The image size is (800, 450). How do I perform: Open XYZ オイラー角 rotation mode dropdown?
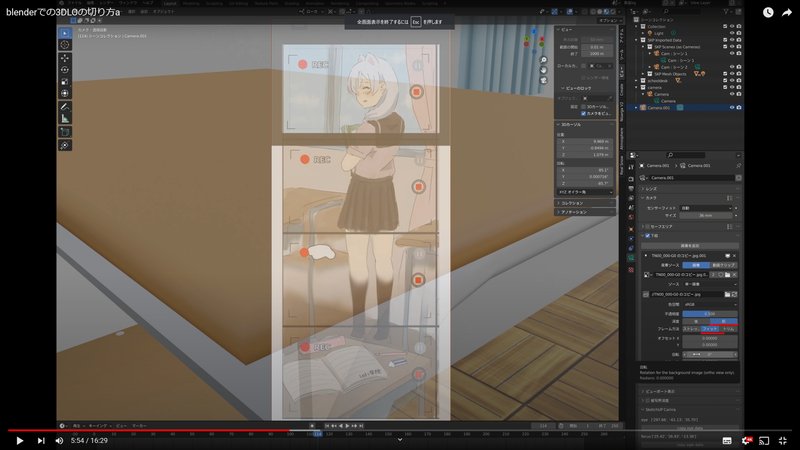[585, 192]
